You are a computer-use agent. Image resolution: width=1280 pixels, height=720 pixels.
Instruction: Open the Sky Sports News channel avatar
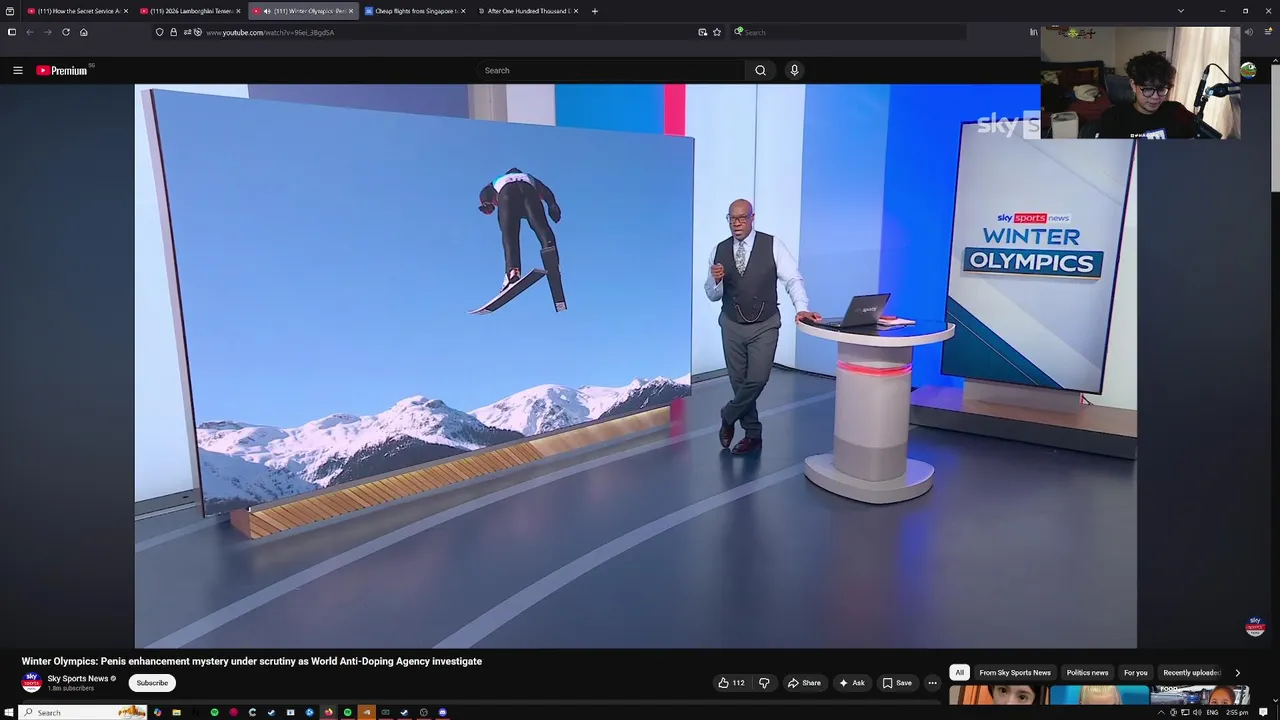coord(32,683)
